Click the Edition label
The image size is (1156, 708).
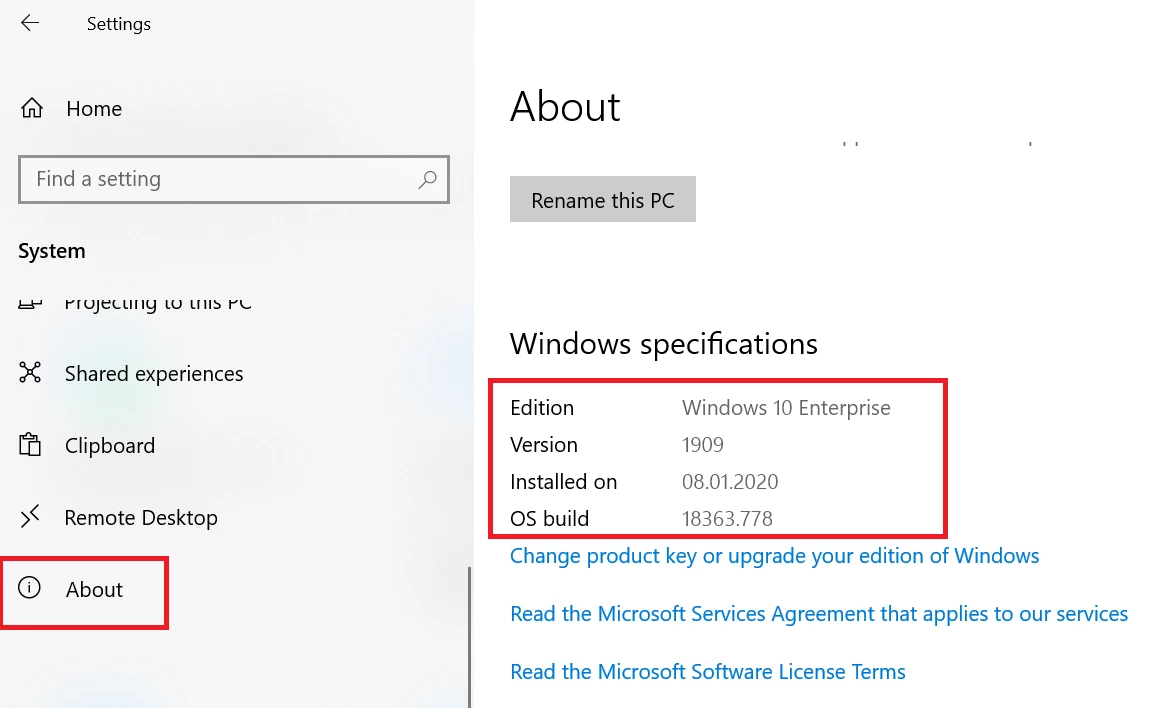point(542,408)
